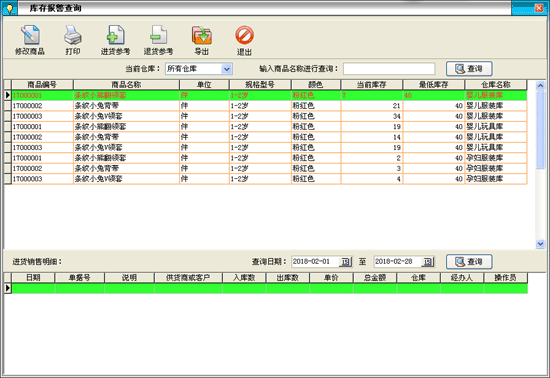Click scrollbar up arrow of product table
This screenshot has width=550, height=378.
click(540, 85)
